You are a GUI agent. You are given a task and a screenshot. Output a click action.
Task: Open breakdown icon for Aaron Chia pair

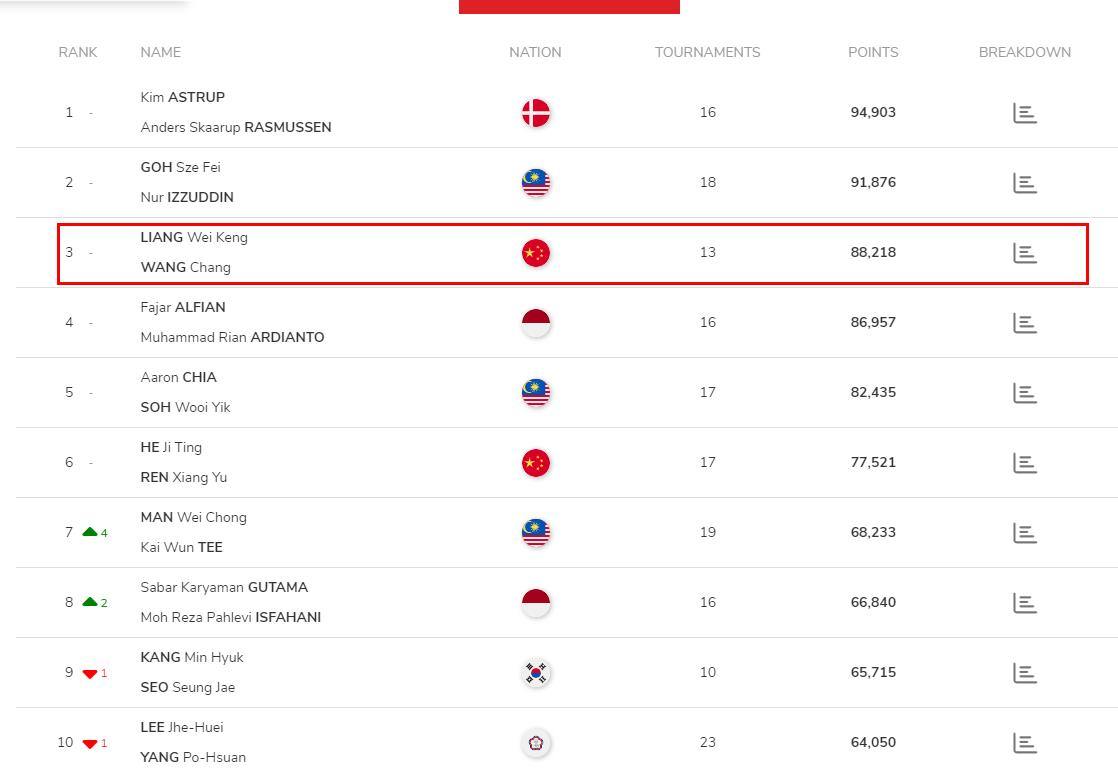click(1025, 392)
